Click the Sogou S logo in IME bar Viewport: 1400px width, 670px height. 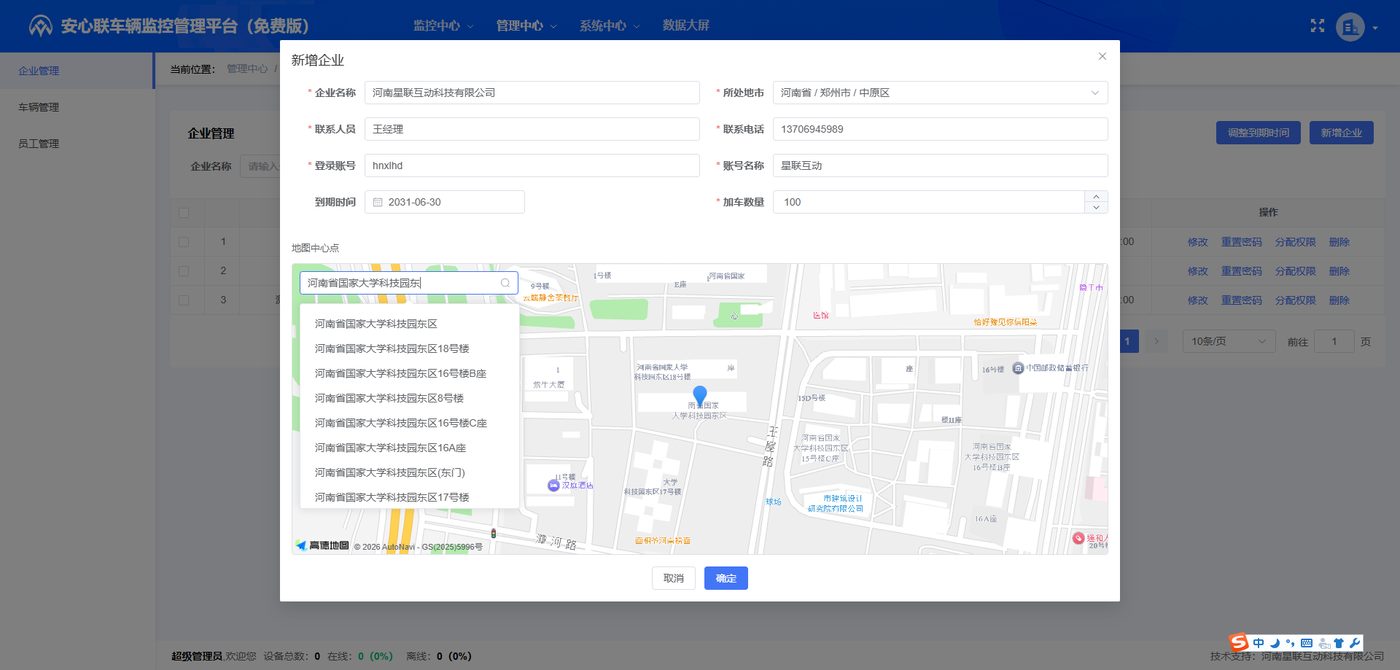(1239, 642)
